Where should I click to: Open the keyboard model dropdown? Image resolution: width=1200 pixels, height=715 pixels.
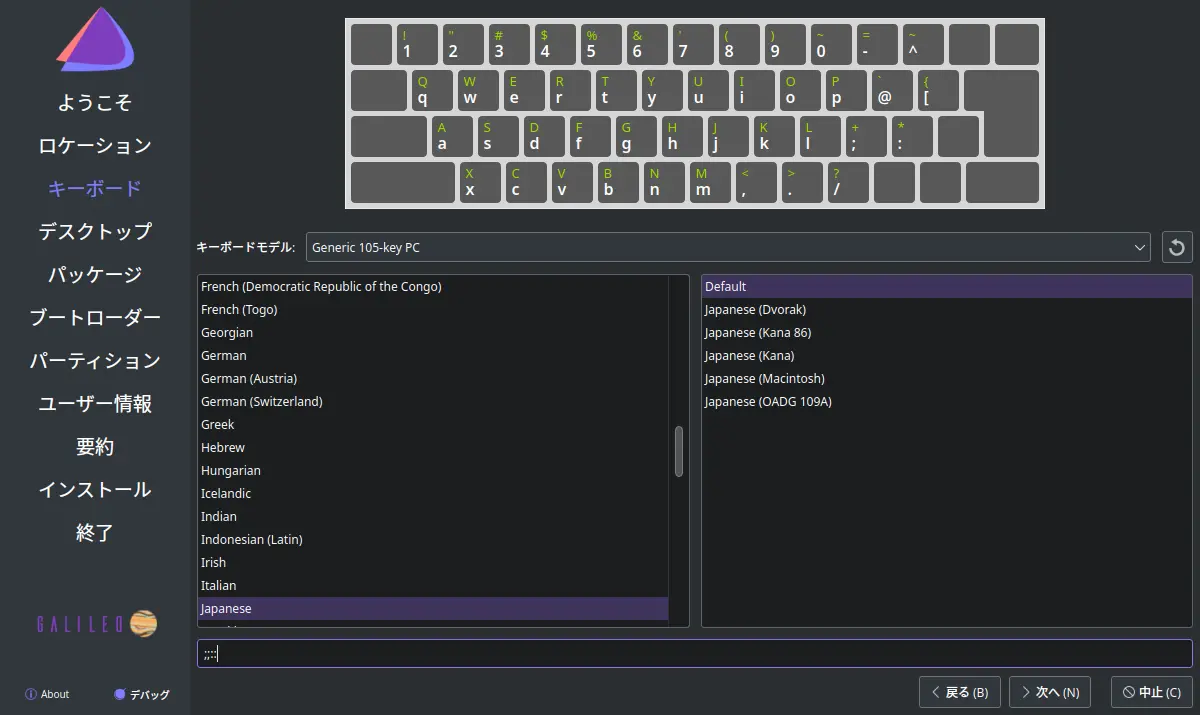[728, 247]
